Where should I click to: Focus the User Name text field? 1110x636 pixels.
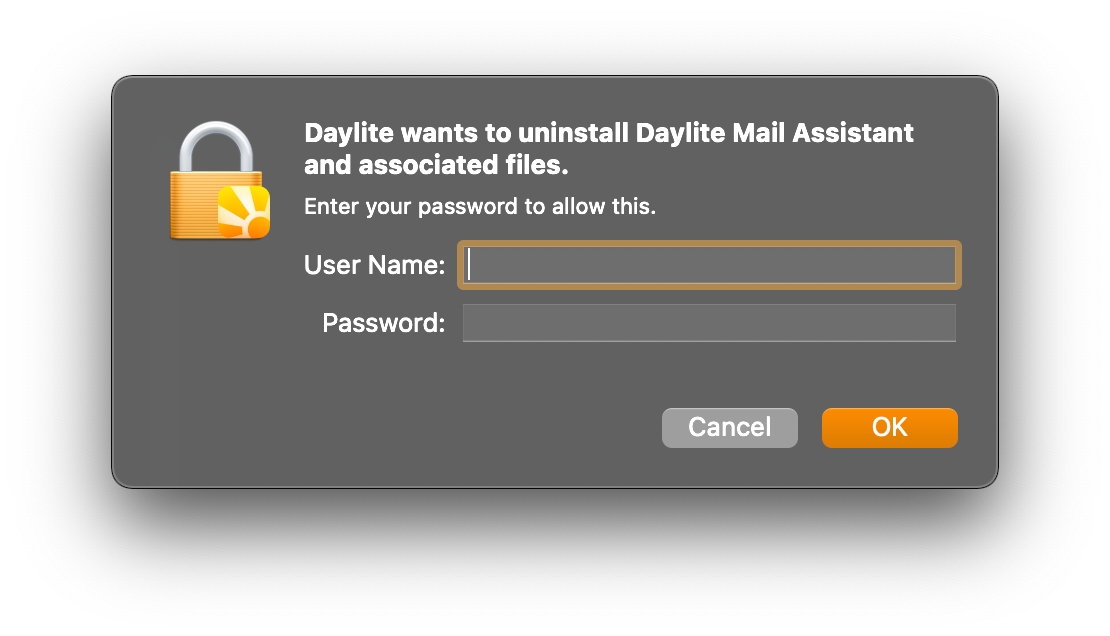click(710, 265)
